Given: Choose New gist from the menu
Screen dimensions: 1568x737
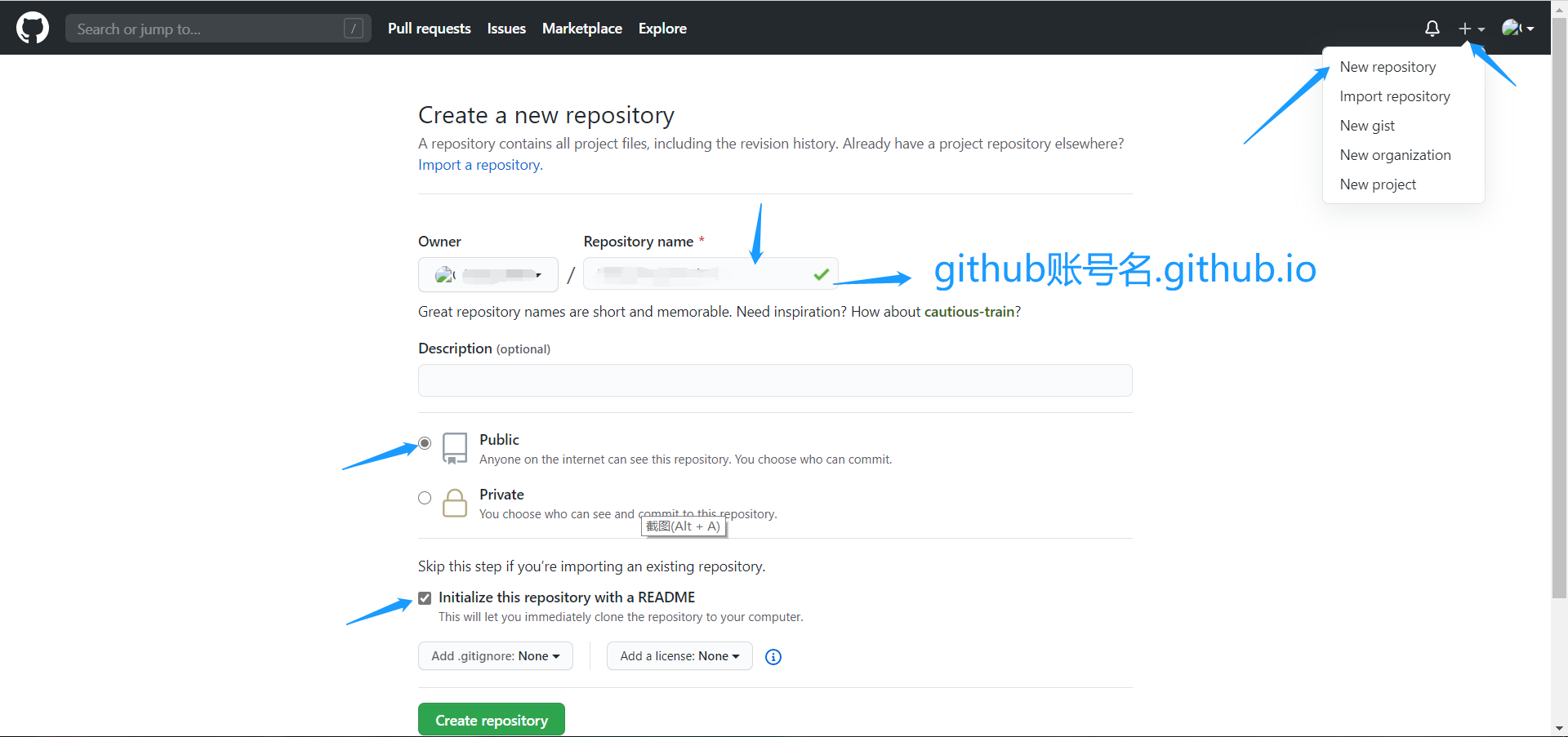Looking at the screenshot, I should (1367, 126).
